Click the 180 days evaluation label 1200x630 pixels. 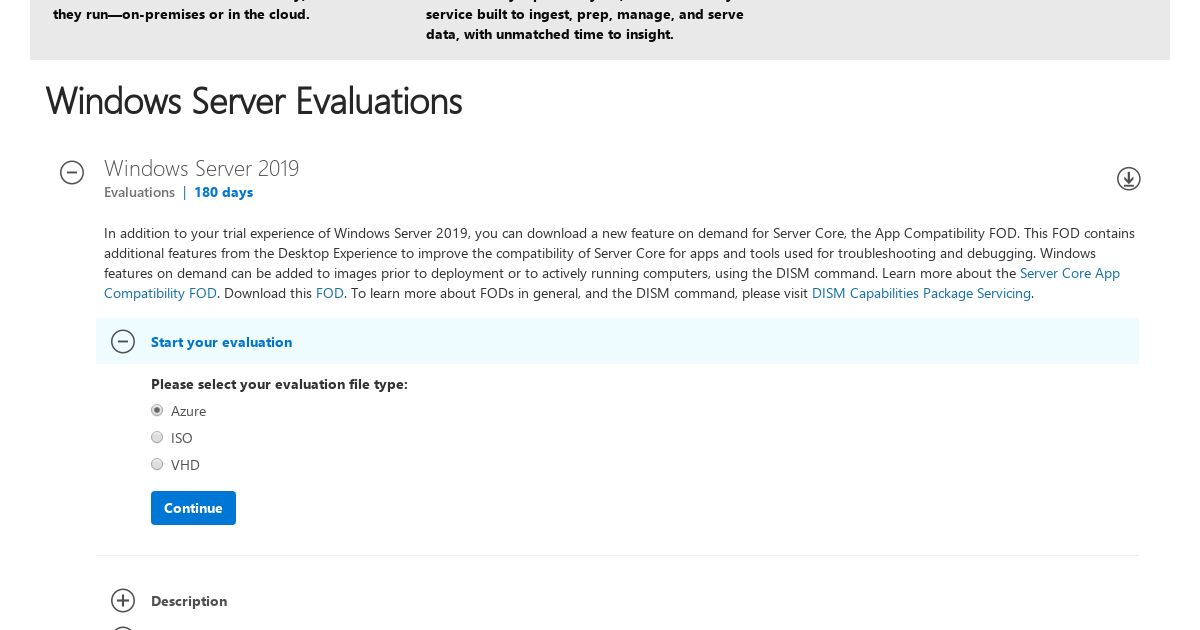click(x=223, y=192)
